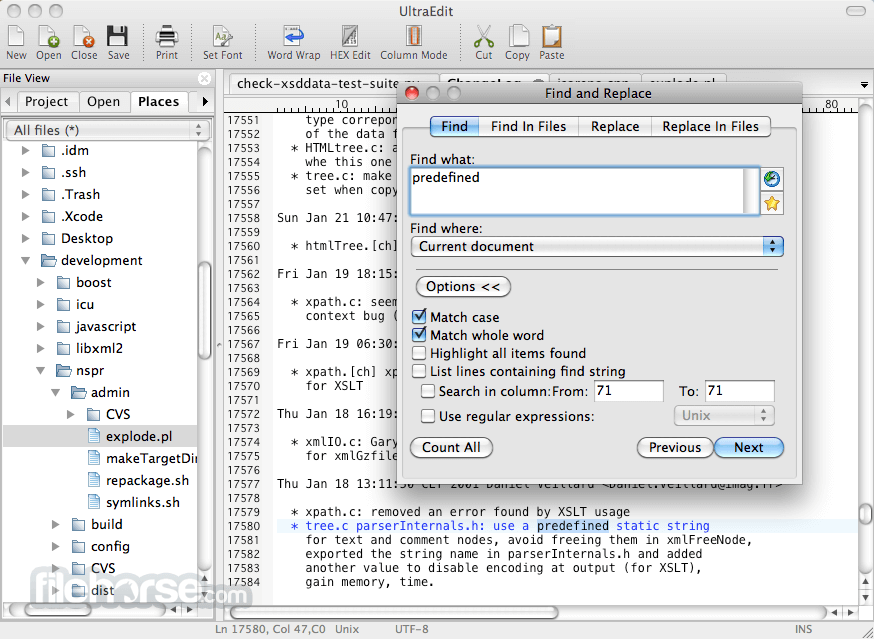Screen dimensions: 874x639
Task: Click the column To input field
Action: [739, 391]
